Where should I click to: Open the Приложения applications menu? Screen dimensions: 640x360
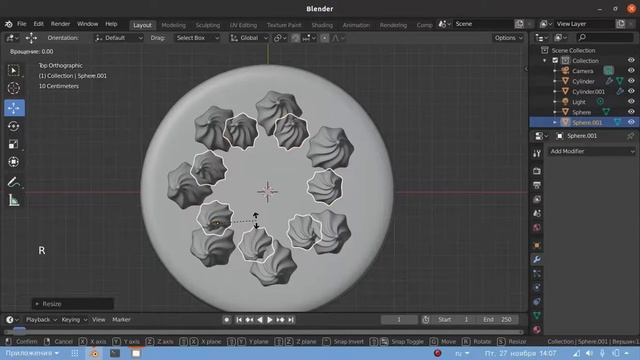pyautogui.click(x=32, y=353)
